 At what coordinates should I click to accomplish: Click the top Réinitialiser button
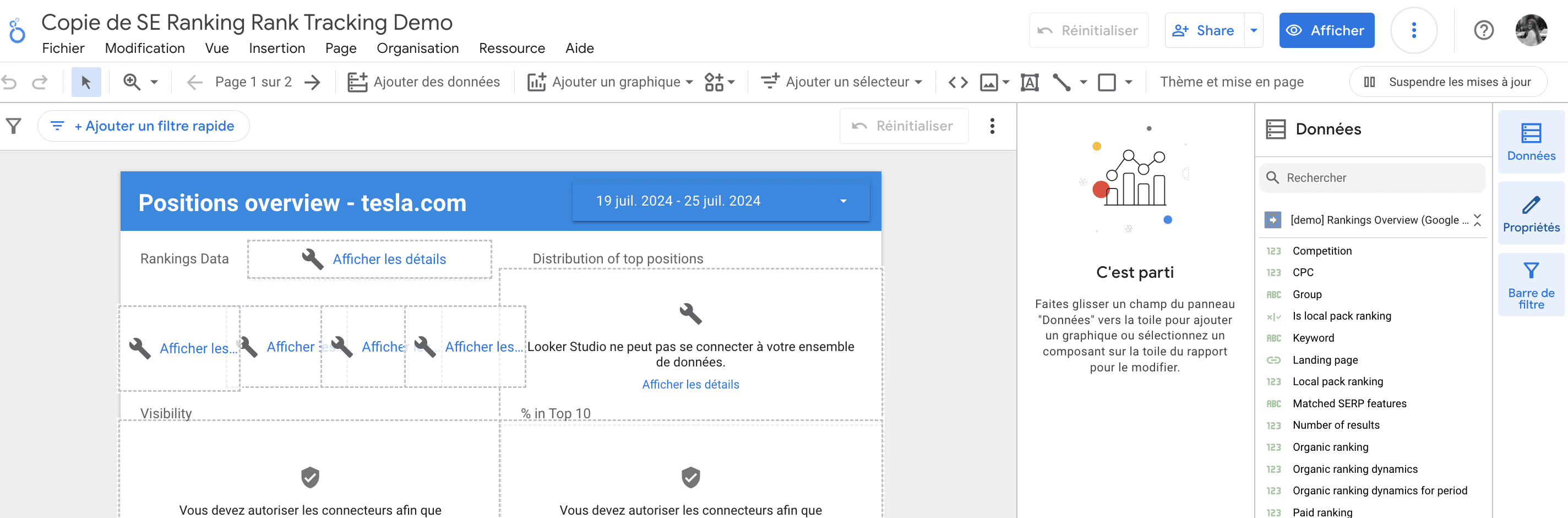1089,30
